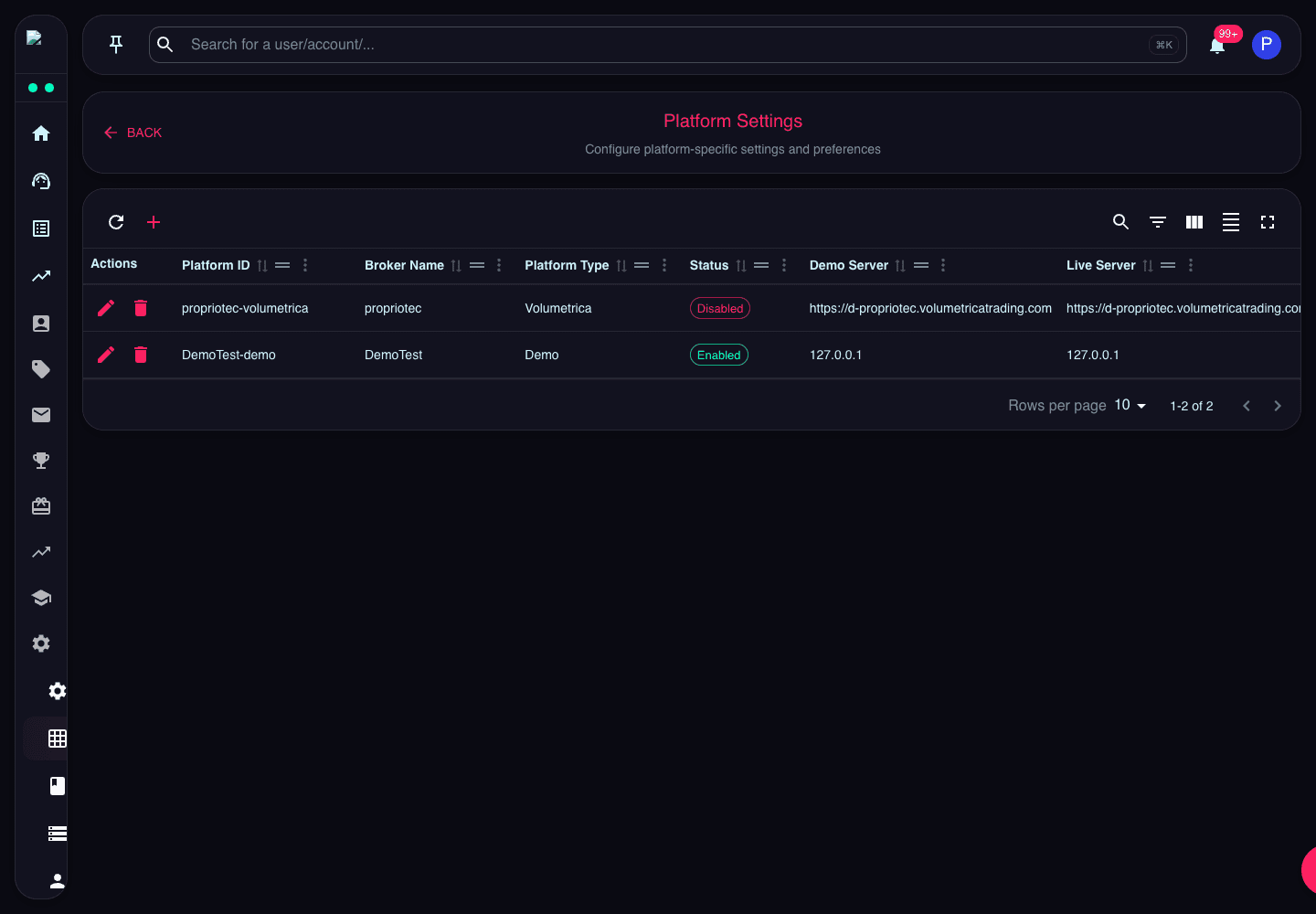Screen dimensions: 1316x914
Task: Select the grid table sidebar sub-item
Action: (58, 739)
